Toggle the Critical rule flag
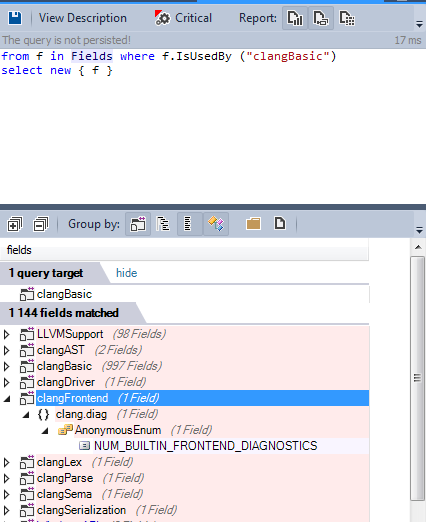 [x=183, y=18]
